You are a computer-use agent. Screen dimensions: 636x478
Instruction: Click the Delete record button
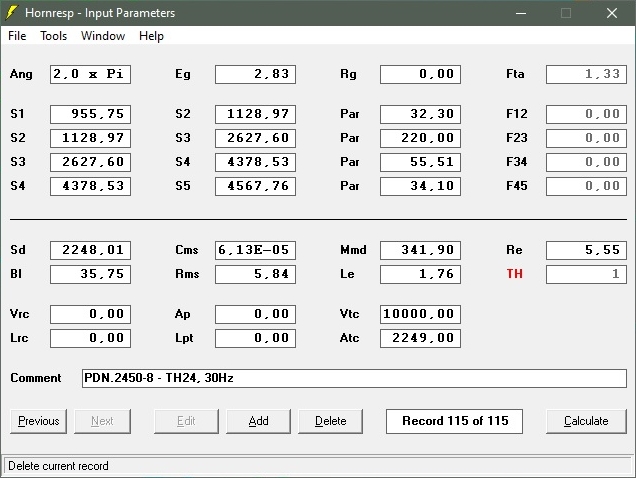pos(331,421)
